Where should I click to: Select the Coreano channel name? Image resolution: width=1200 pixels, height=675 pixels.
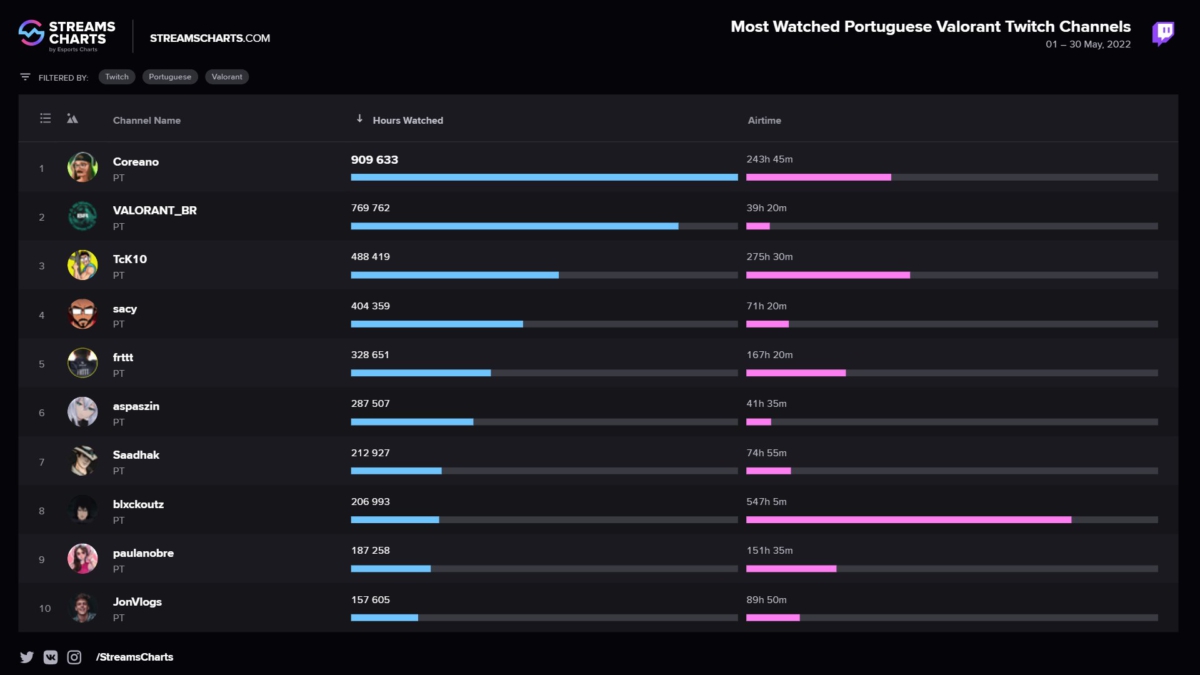[x=136, y=162]
